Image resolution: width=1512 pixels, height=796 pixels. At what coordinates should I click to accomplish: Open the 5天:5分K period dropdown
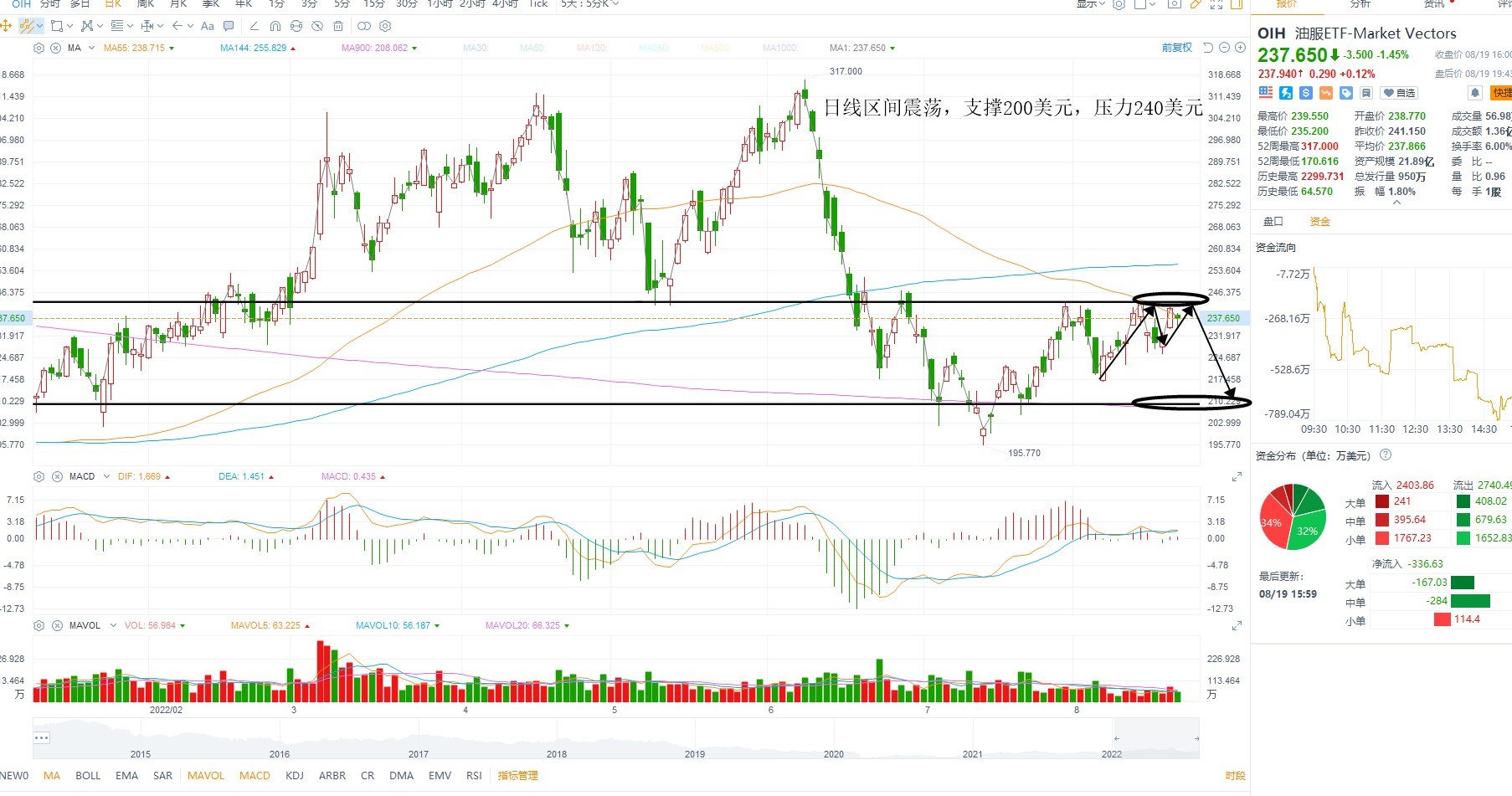(x=589, y=4)
